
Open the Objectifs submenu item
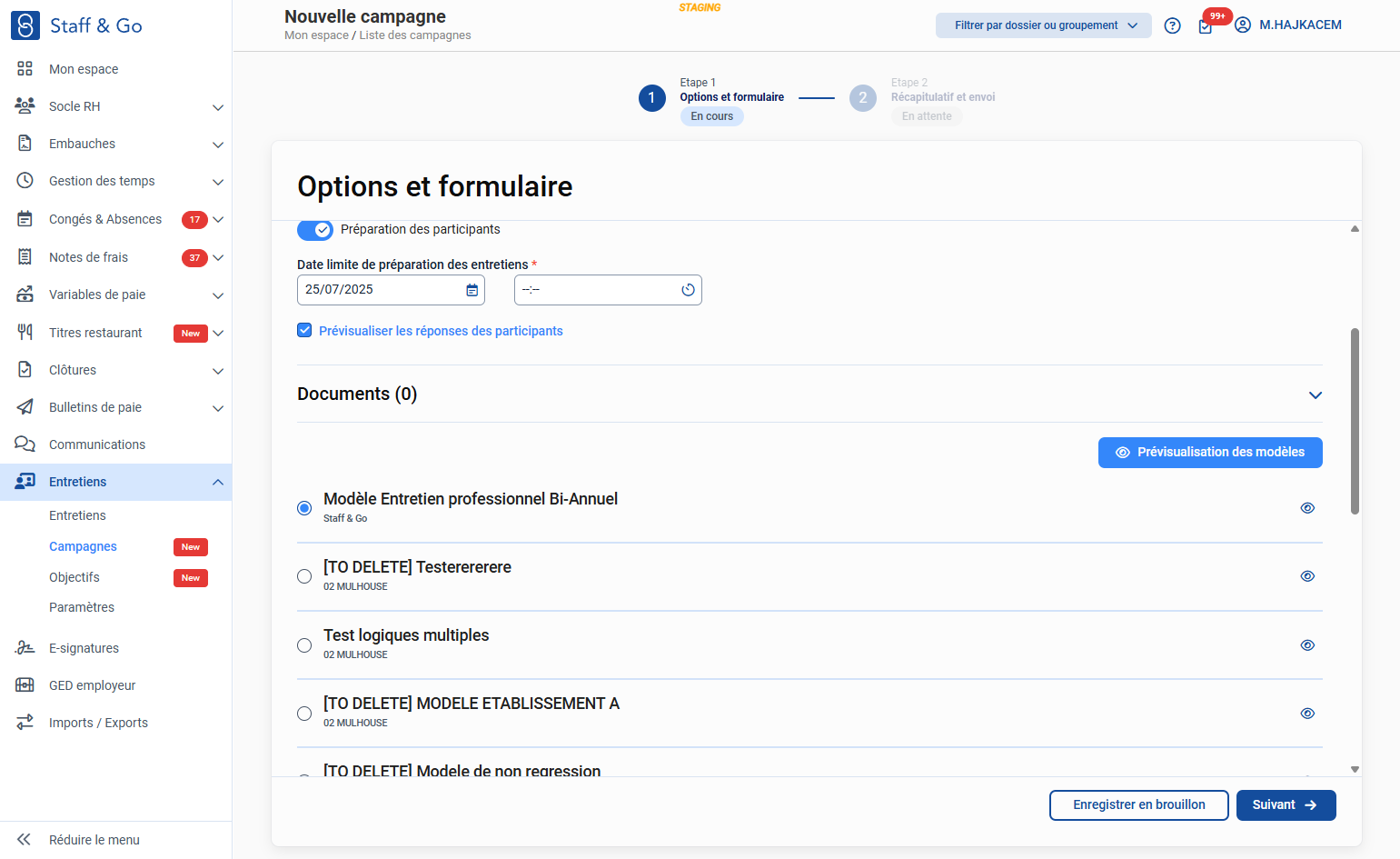tap(74, 577)
